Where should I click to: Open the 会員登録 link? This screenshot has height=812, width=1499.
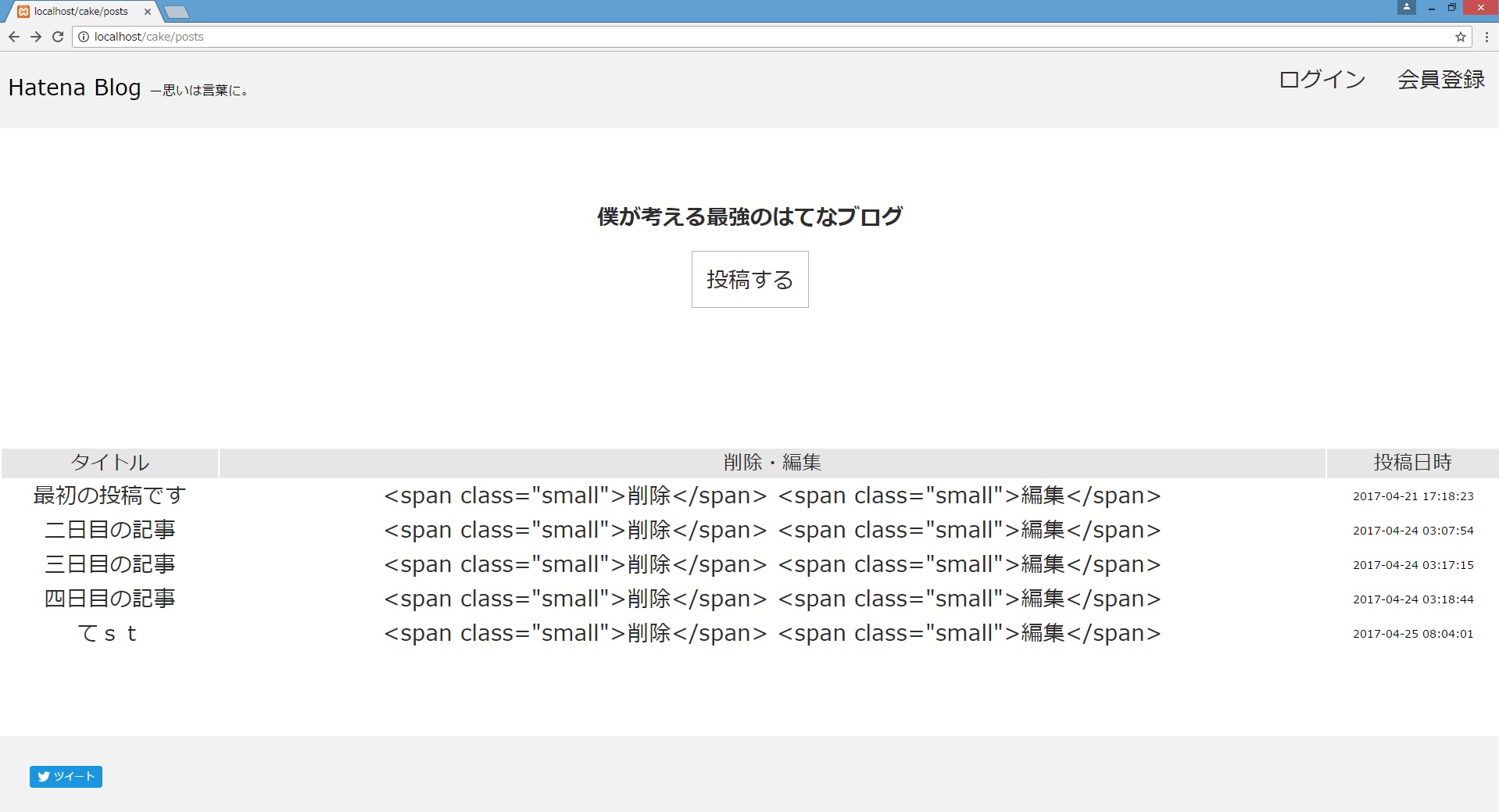[1440, 80]
